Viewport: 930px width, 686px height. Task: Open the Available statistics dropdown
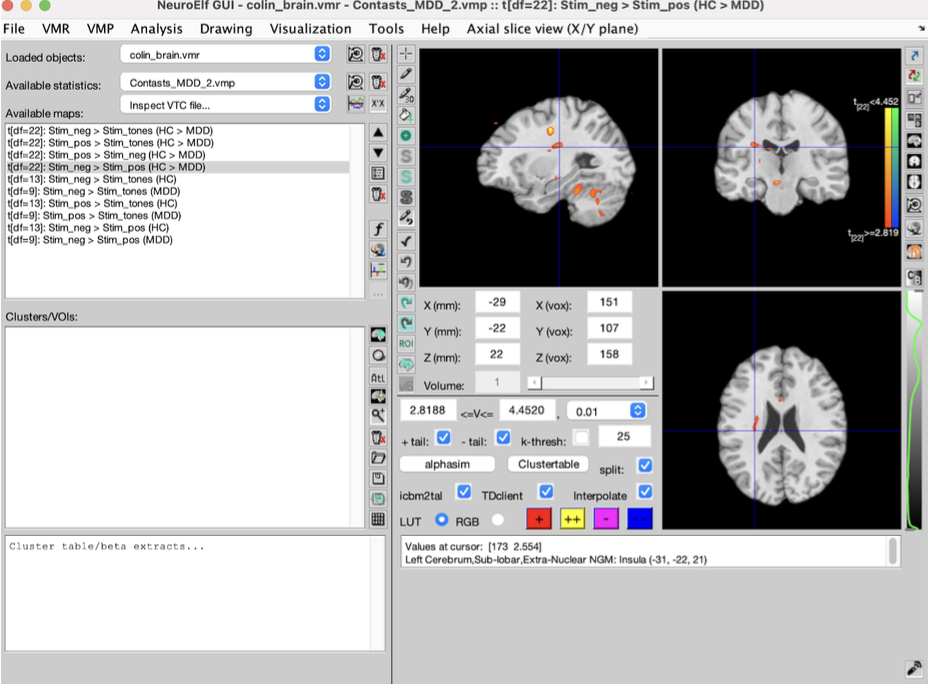225,82
